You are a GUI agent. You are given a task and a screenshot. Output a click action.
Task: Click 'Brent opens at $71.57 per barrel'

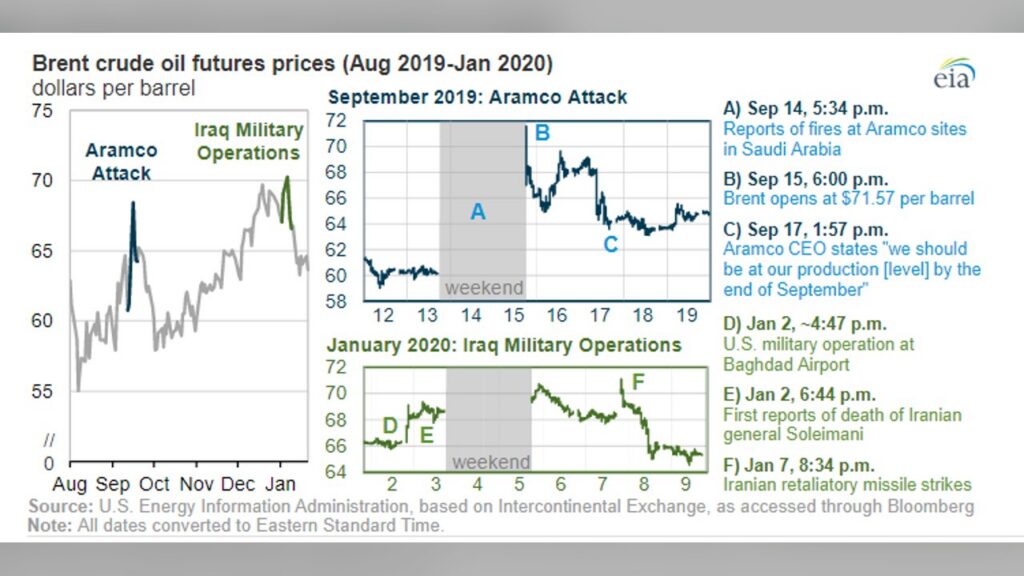click(x=848, y=199)
